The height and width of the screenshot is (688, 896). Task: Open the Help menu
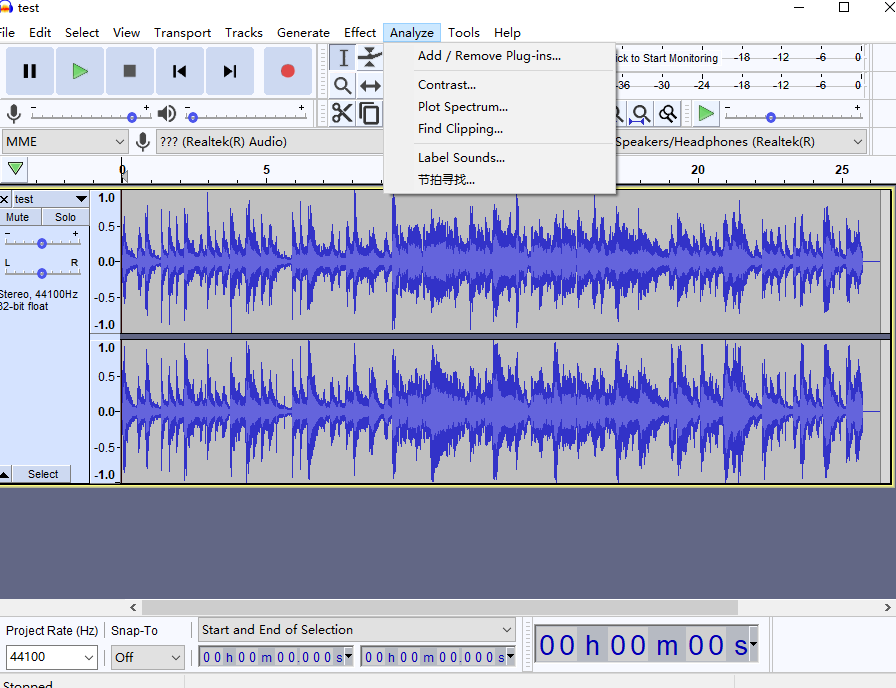507,33
